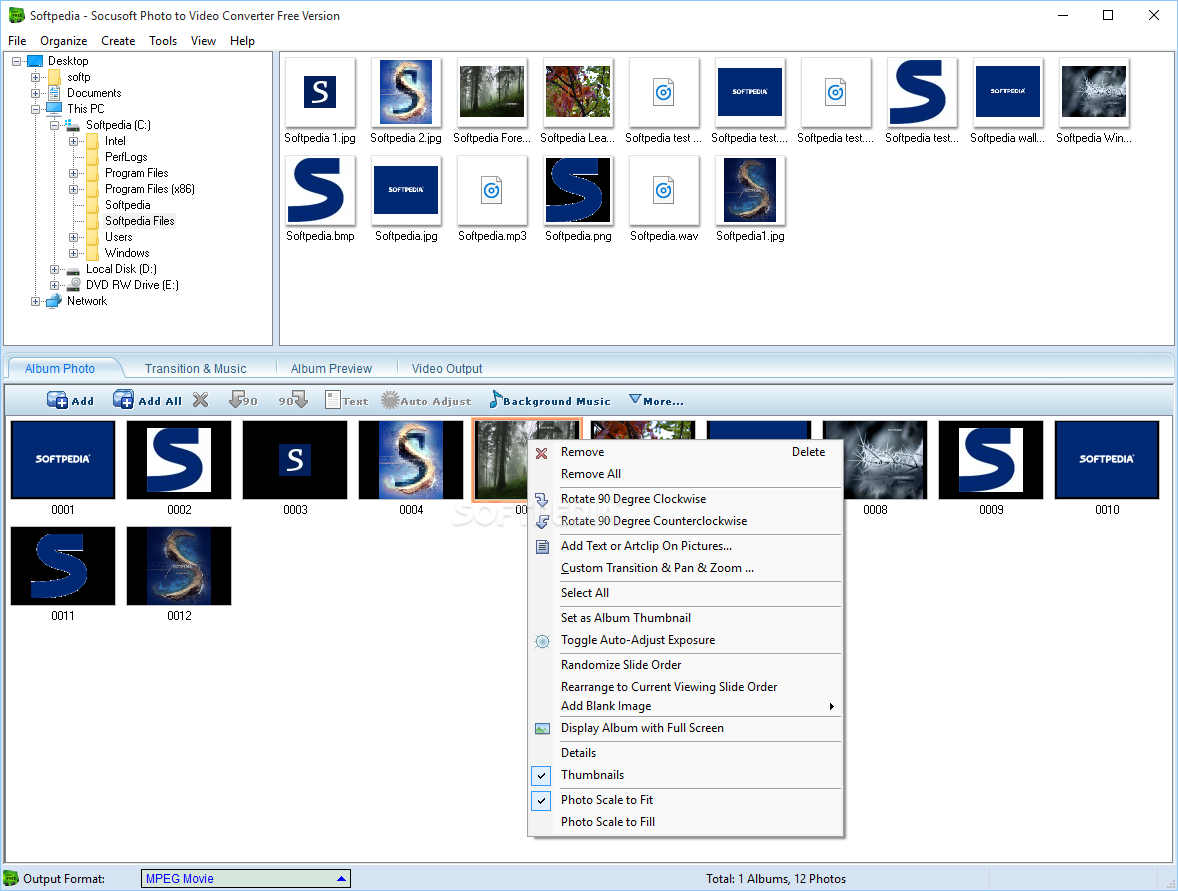The width and height of the screenshot is (1178, 891).
Task: Open the More... toolbar dropdown
Action: click(x=656, y=400)
